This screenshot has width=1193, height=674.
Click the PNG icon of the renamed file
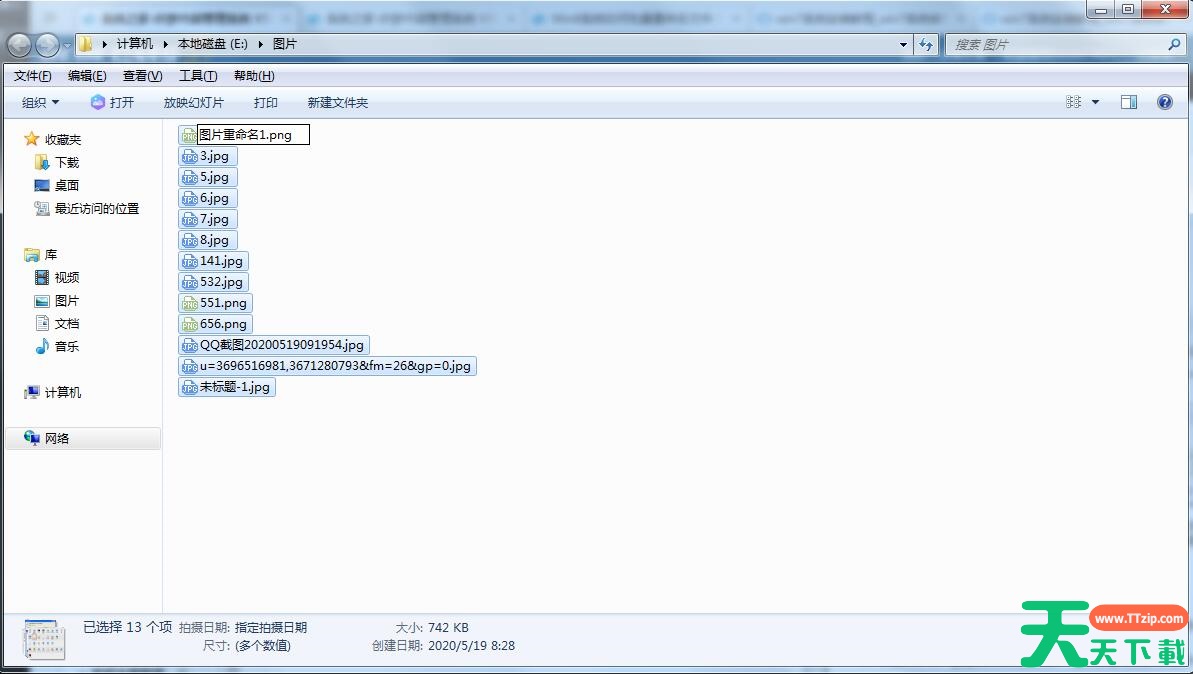[189, 135]
